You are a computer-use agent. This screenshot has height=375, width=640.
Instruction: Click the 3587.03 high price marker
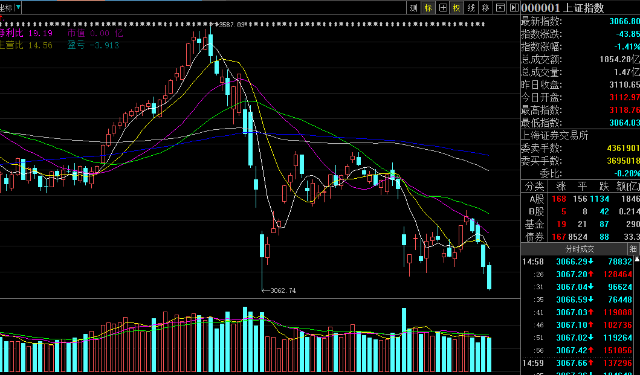click(x=230, y=24)
